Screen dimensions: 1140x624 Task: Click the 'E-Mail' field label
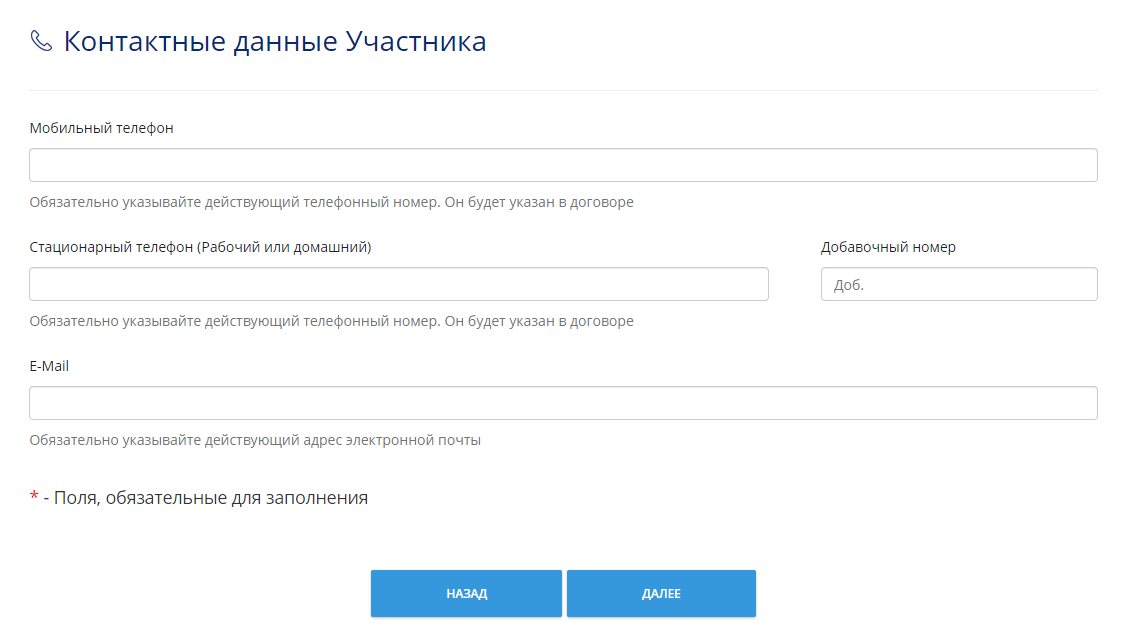pos(49,366)
